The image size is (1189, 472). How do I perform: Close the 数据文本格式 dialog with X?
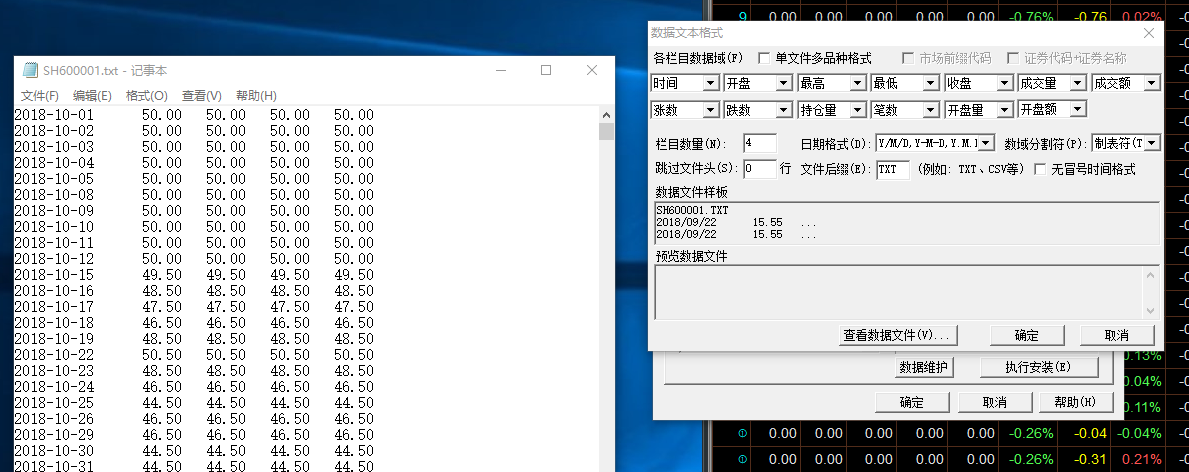pos(1149,33)
